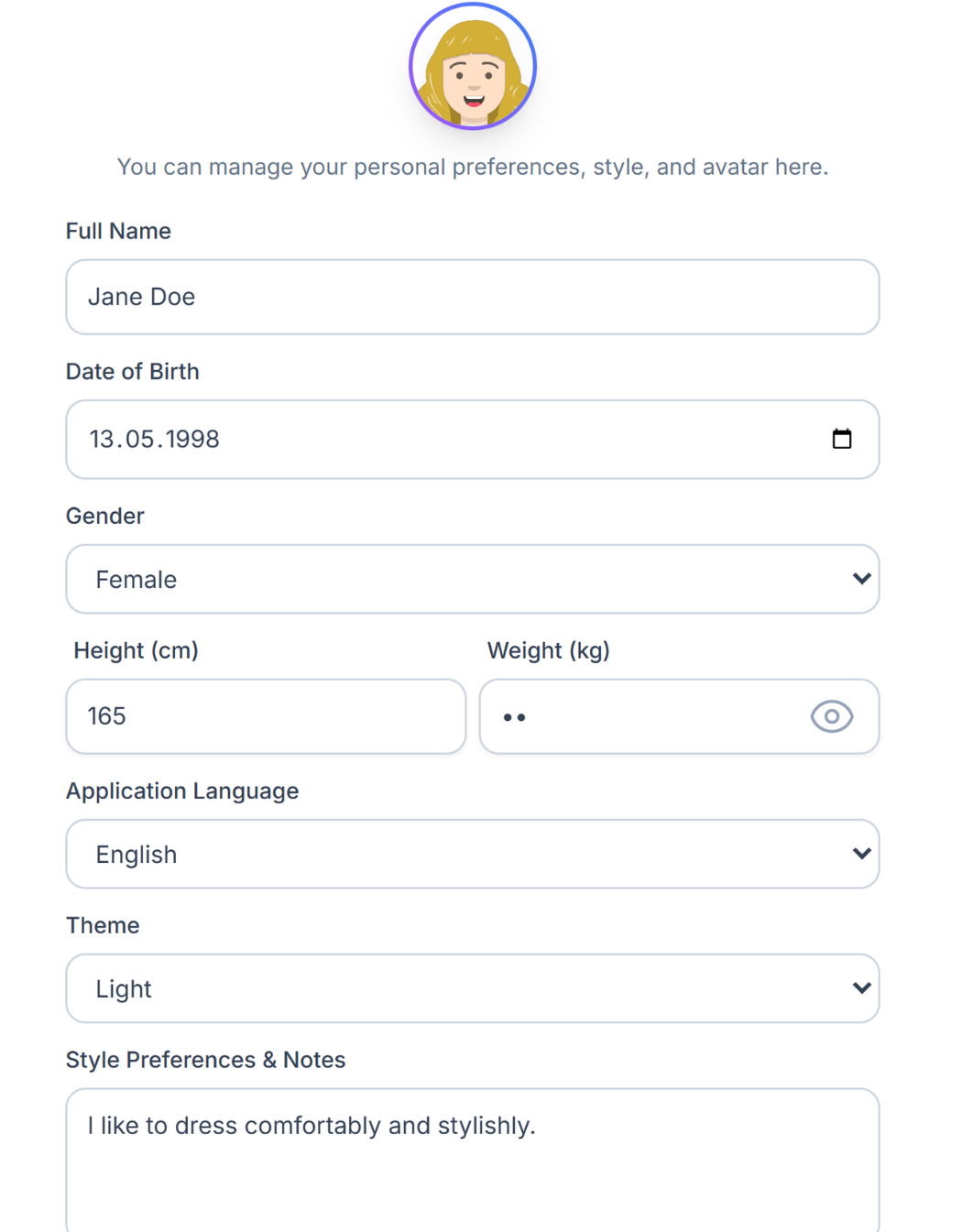Viewport: 962px width, 1232px height.
Task: Click the avatar profile picture
Action: pos(473,65)
